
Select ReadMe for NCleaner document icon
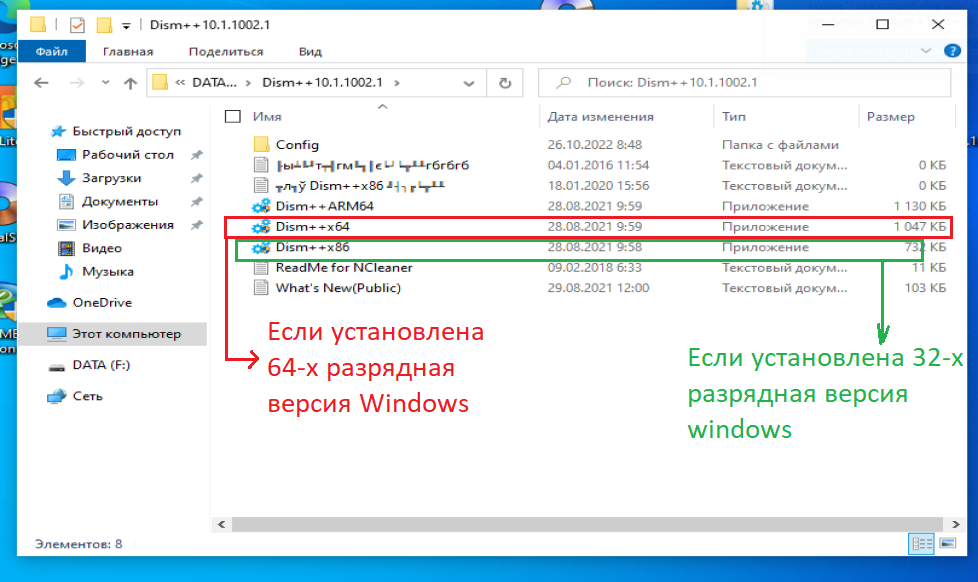(261, 268)
